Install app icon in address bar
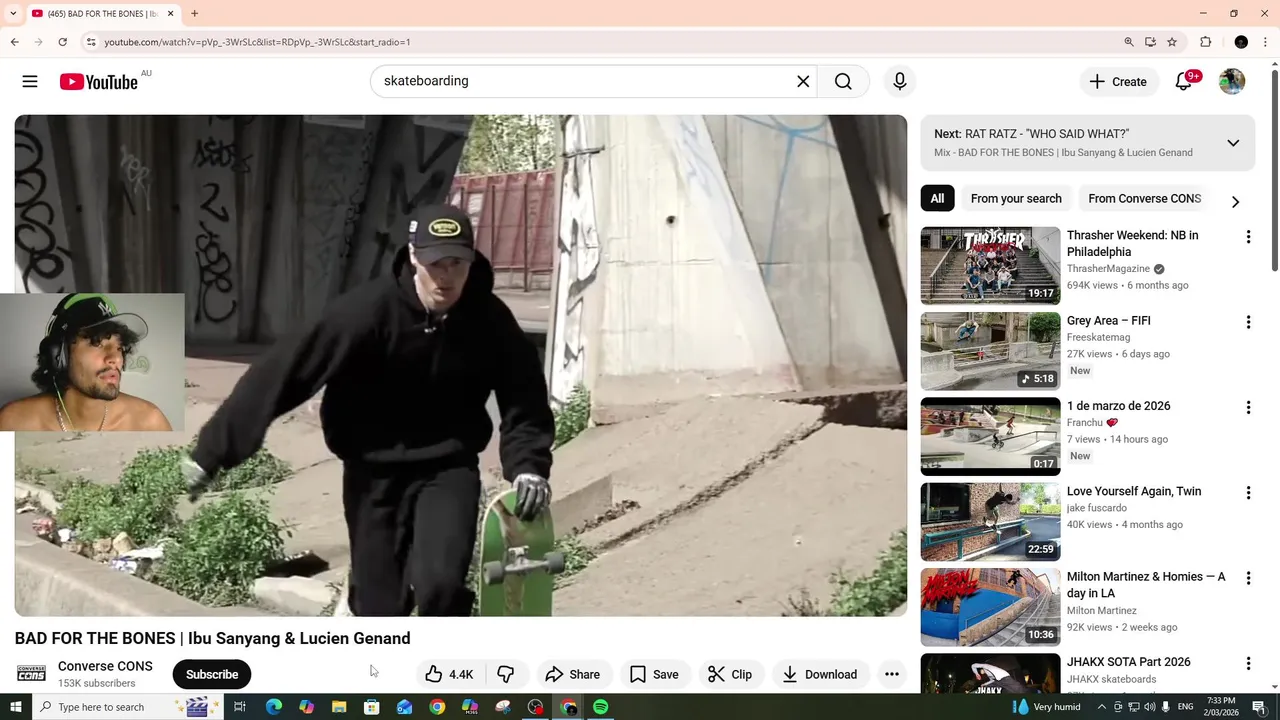Image resolution: width=1280 pixels, height=720 pixels. click(x=1150, y=42)
